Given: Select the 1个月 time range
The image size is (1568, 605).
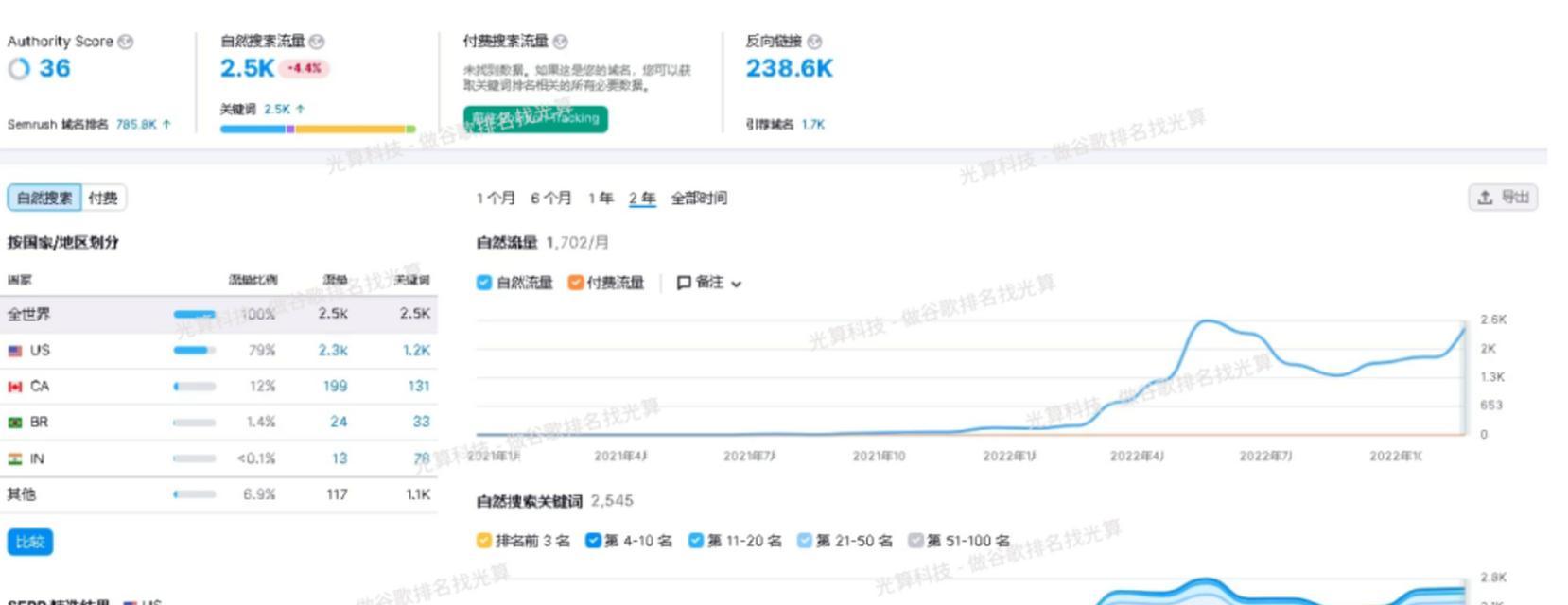Looking at the screenshot, I should (x=496, y=198).
